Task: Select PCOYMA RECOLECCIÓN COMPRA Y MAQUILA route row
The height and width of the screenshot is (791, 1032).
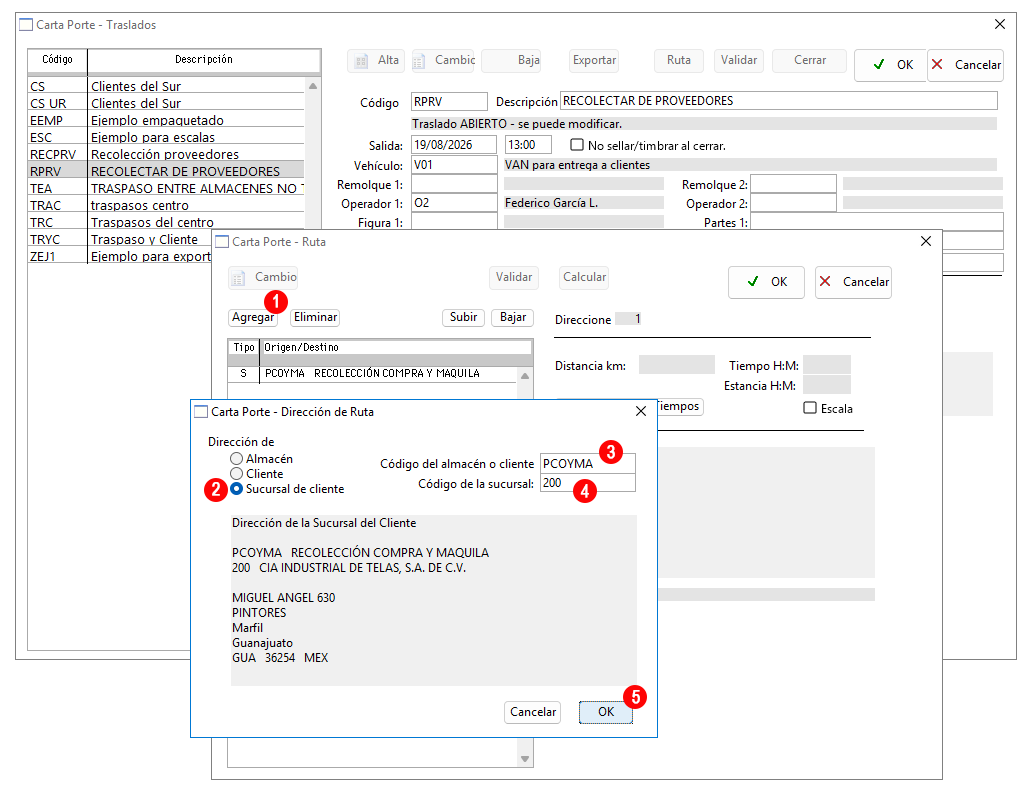Action: 373,374
